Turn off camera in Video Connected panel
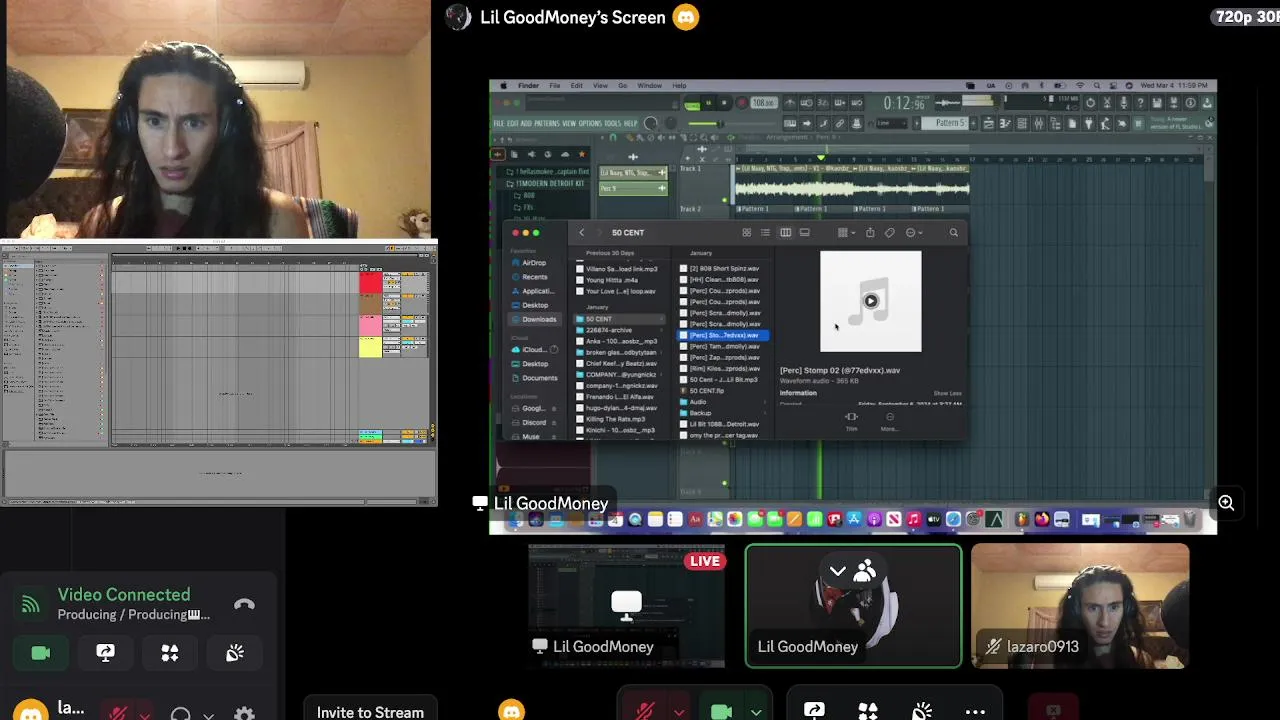 click(x=41, y=653)
